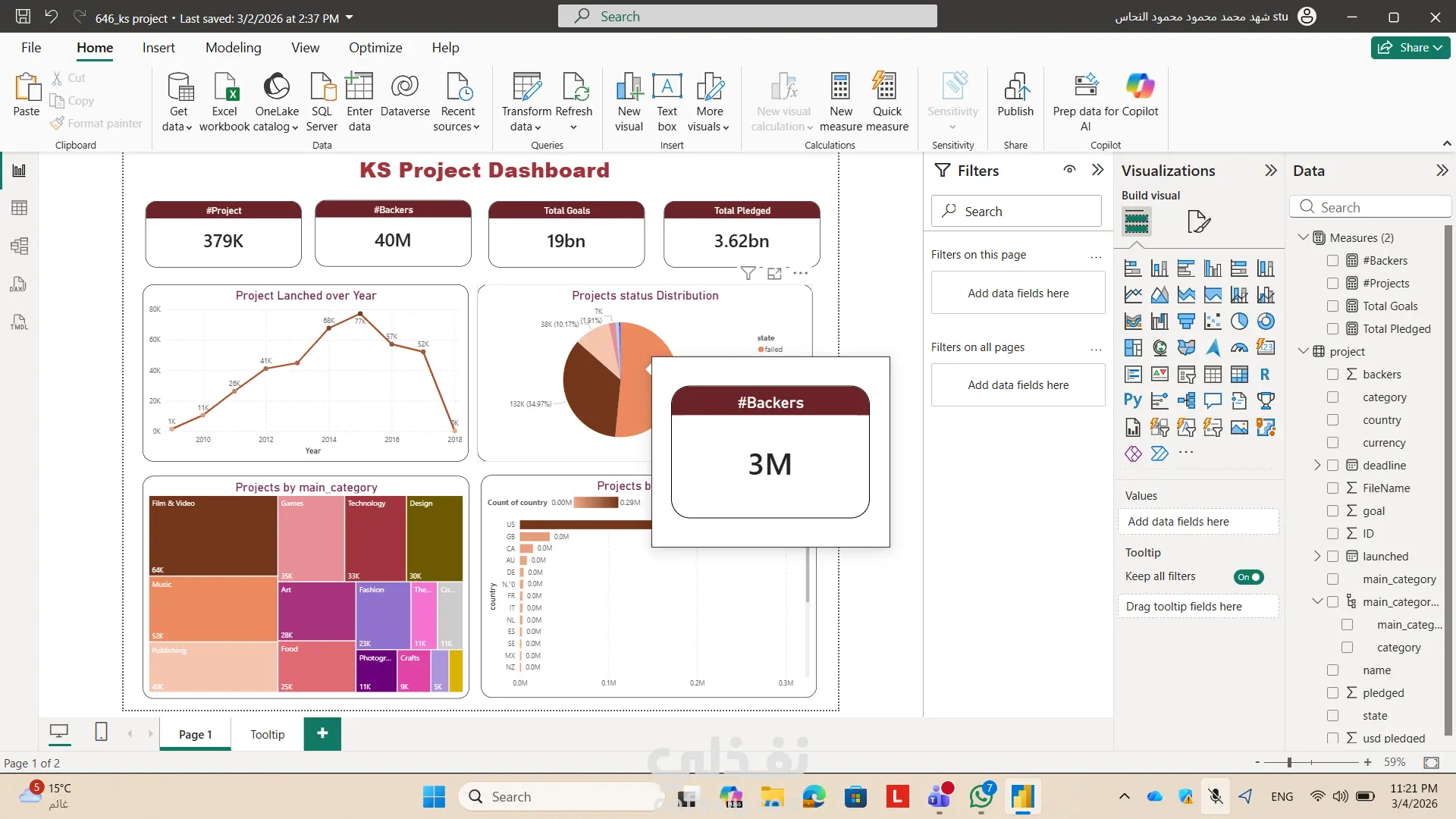Open the Transform data tool
Viewport: 1456px width, 819px height.
[526, 87]
